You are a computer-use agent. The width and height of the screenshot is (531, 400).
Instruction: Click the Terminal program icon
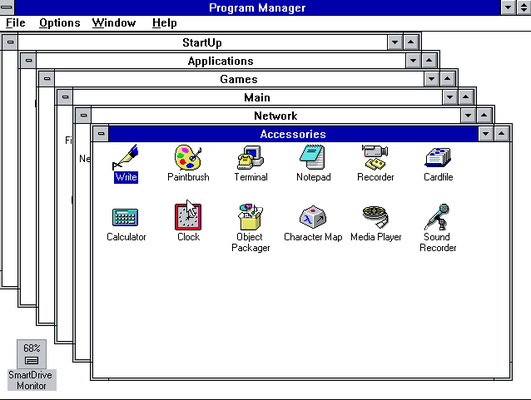point(251,157)
